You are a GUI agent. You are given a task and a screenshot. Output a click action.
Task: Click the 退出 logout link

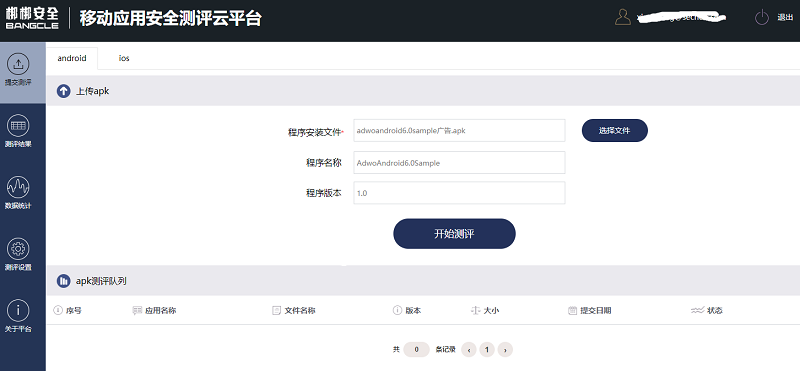pyautogui.click(x=785, y=17)
